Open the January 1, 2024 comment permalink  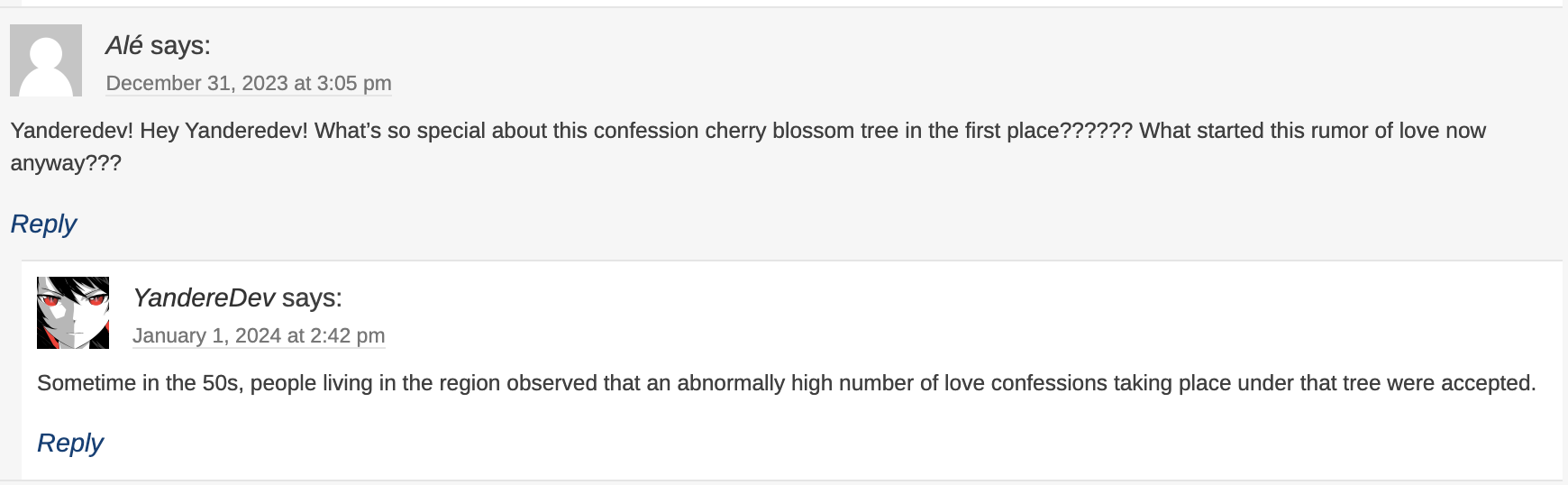click(259, 335)
